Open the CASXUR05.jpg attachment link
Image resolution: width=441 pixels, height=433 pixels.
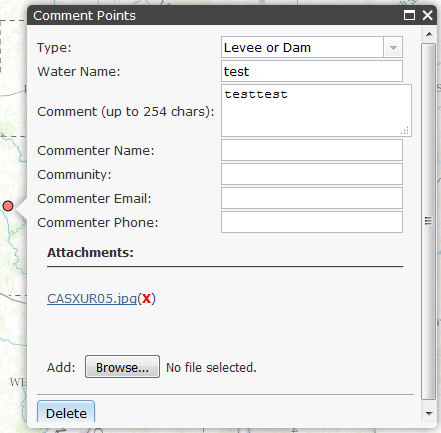click(92, 299)
